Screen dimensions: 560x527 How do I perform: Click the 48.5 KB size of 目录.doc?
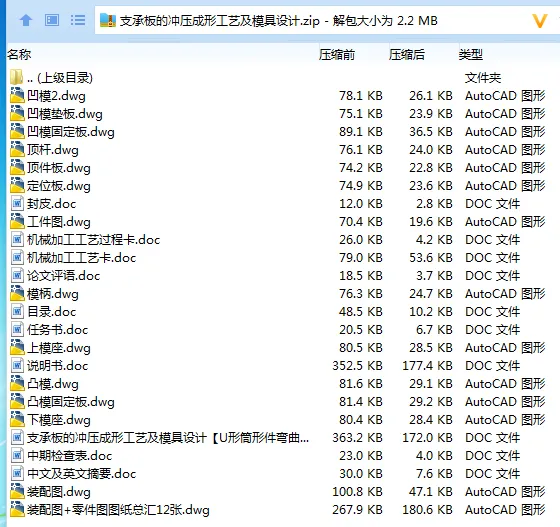pos(361,311)
